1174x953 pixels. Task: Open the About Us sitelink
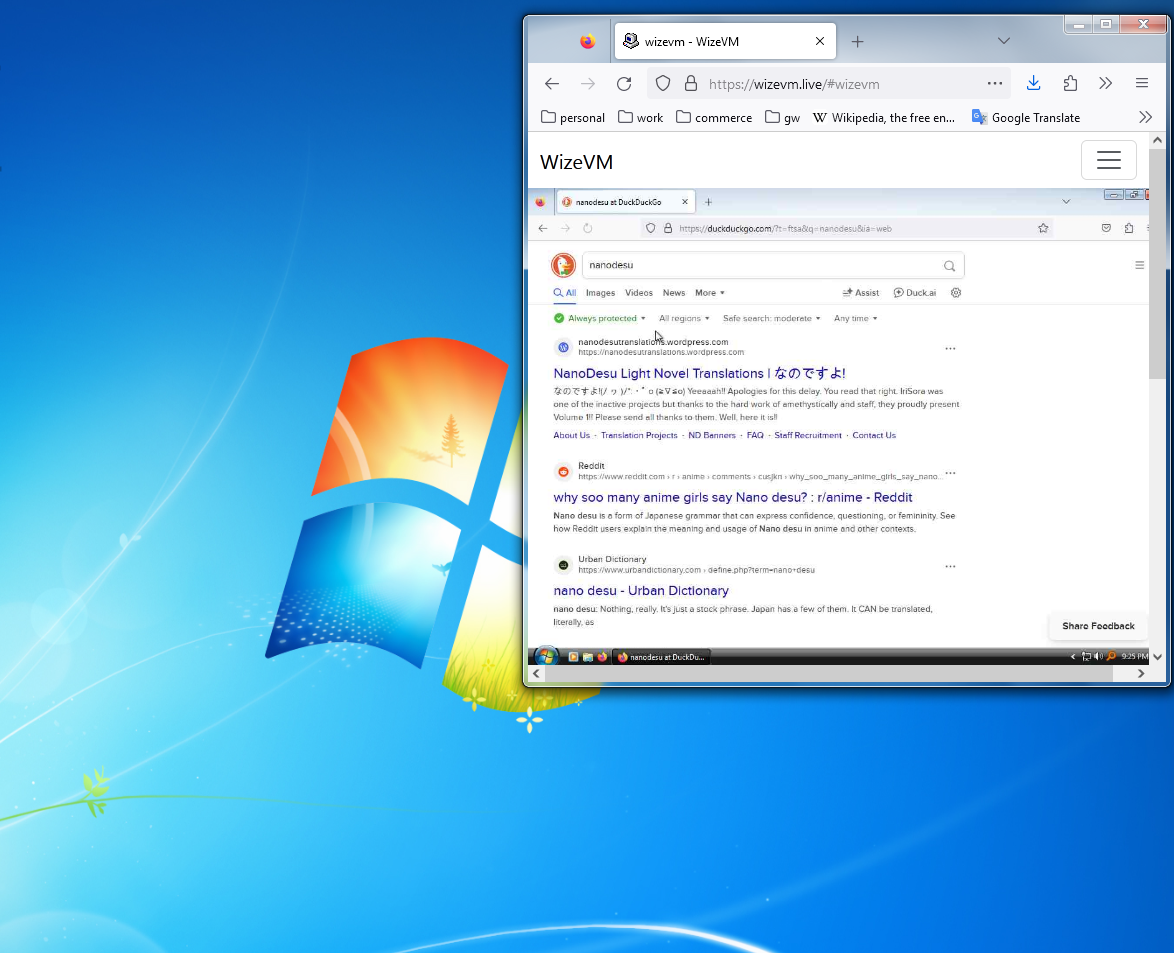(571, 435)
